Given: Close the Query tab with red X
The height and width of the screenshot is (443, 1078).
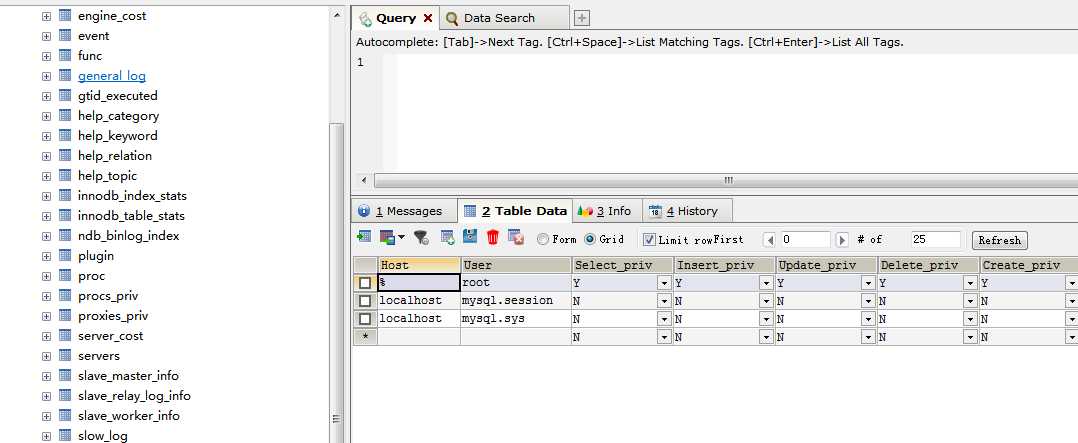Looking at the screenshot, I should 428,18.
